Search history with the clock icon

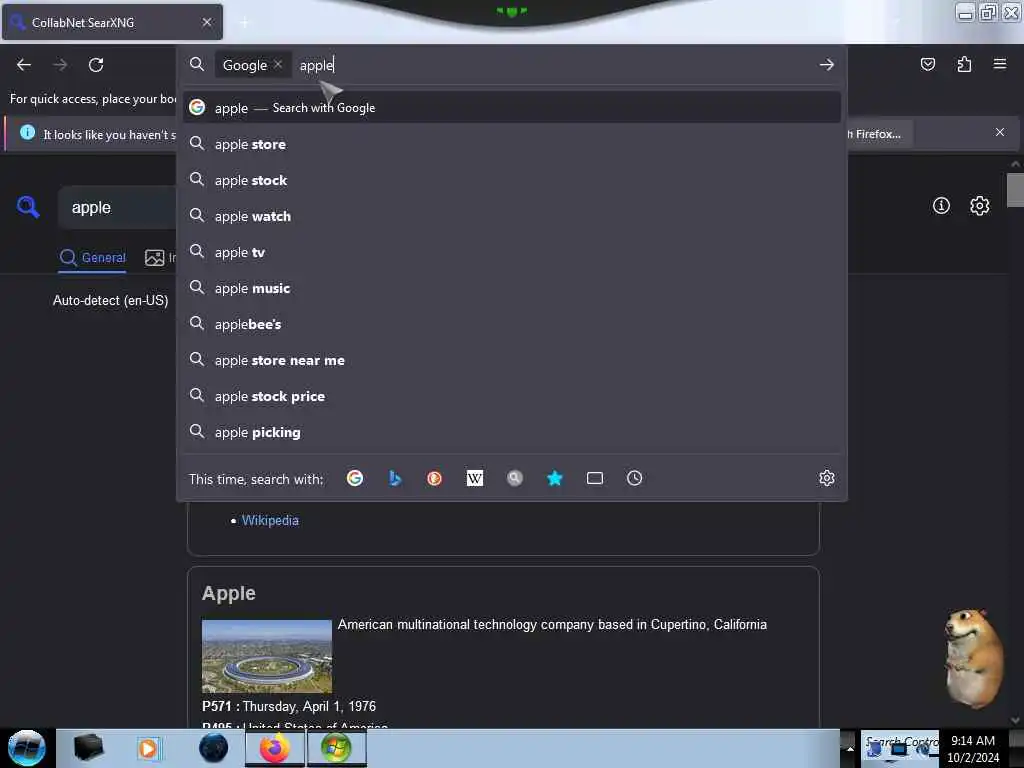click(x=634, y=478)
